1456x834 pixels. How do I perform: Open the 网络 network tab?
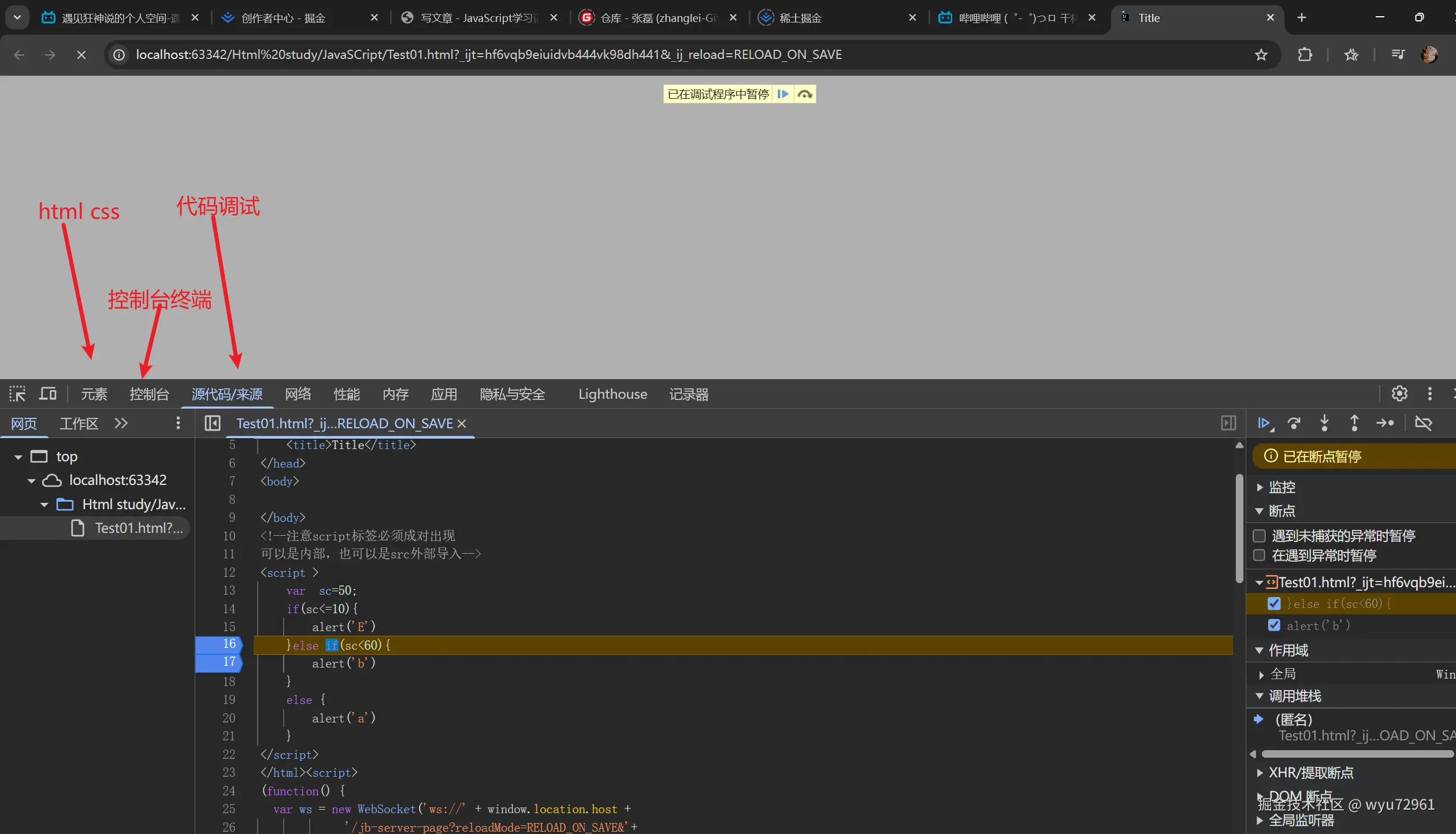(x=298, y=394)
